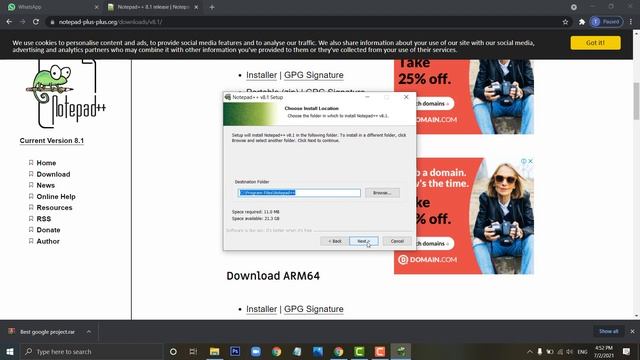Click the address bar URL
Screen dimensions: 640x360
(x=110, y=22)
